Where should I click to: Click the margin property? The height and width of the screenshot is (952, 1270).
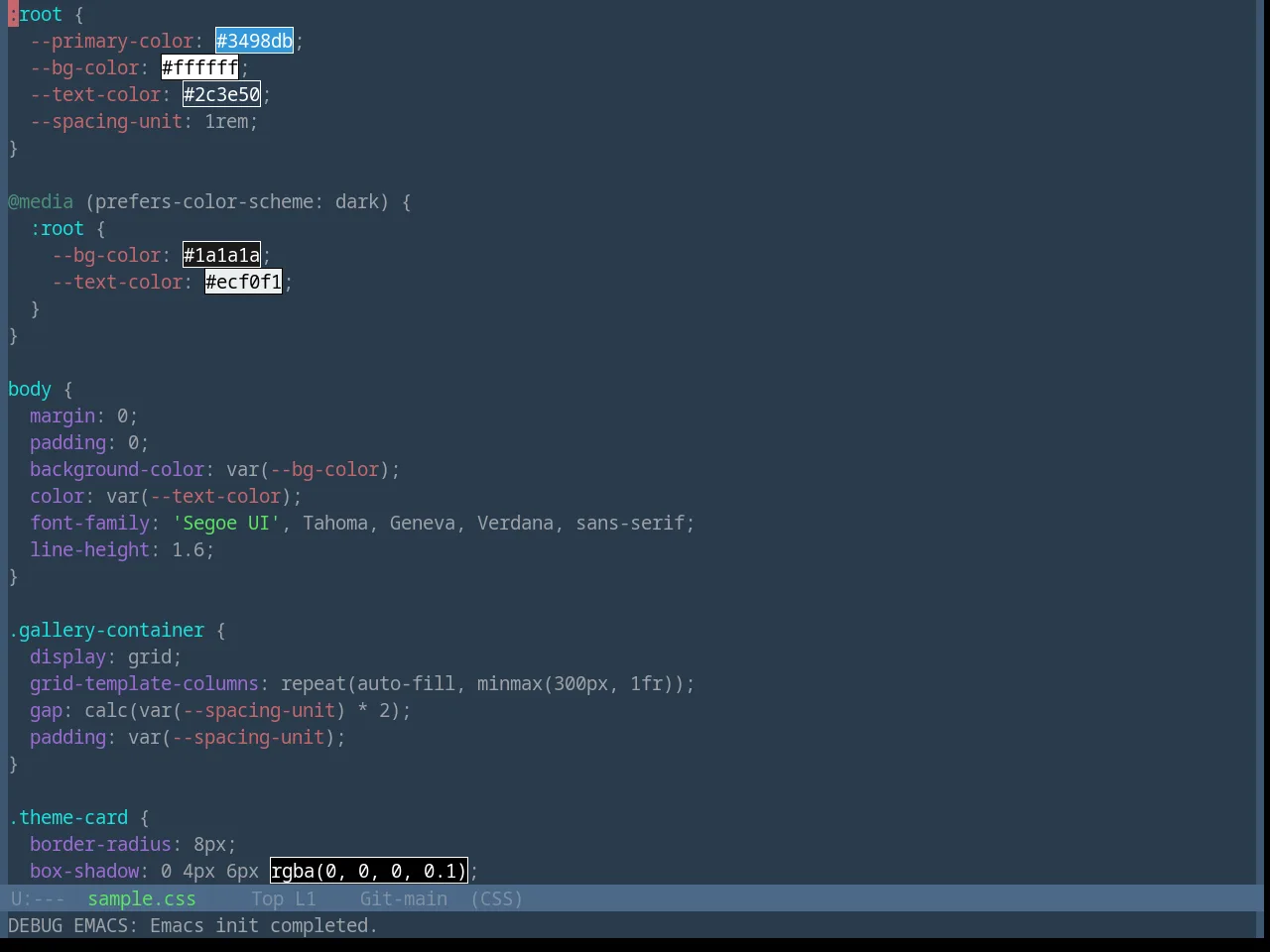point(63,416)
